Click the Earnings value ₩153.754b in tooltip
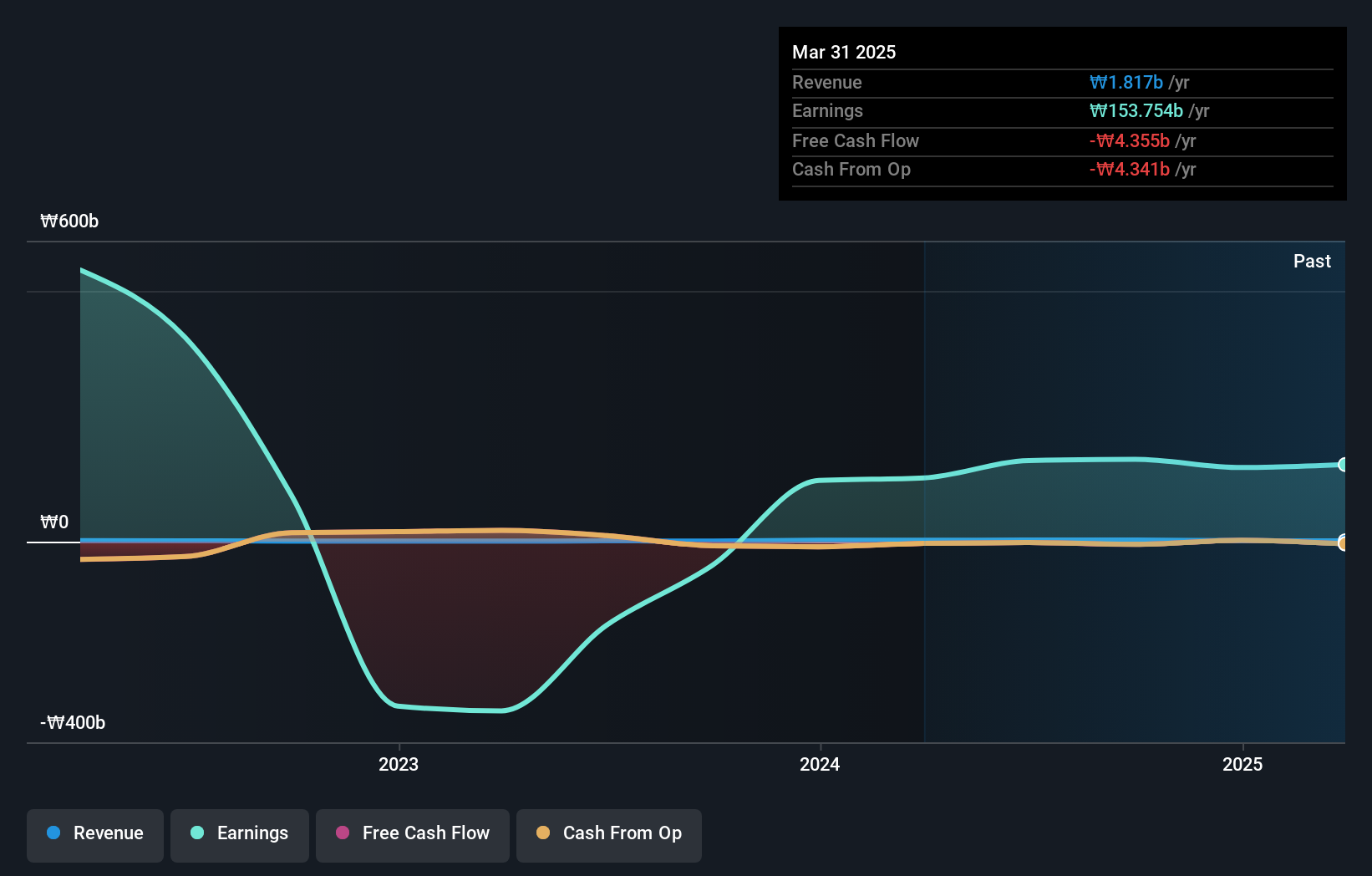 [1136, 110]
